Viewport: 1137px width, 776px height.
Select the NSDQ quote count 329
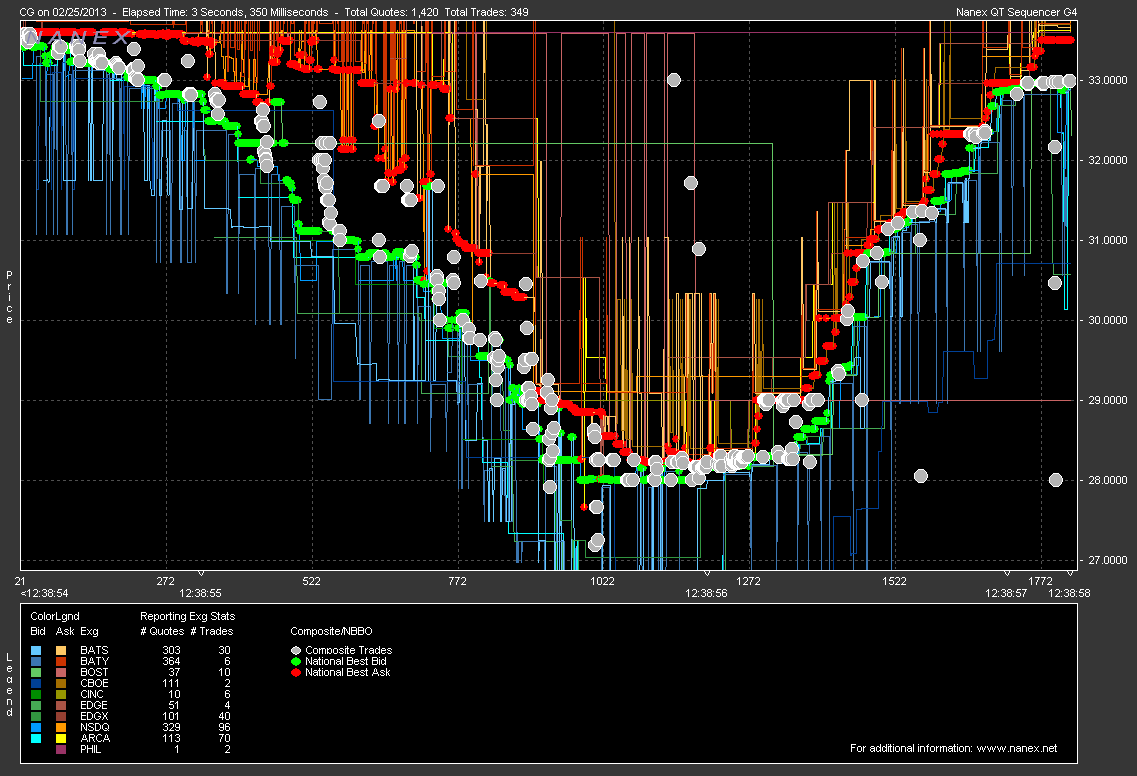(x=171, y=727)
